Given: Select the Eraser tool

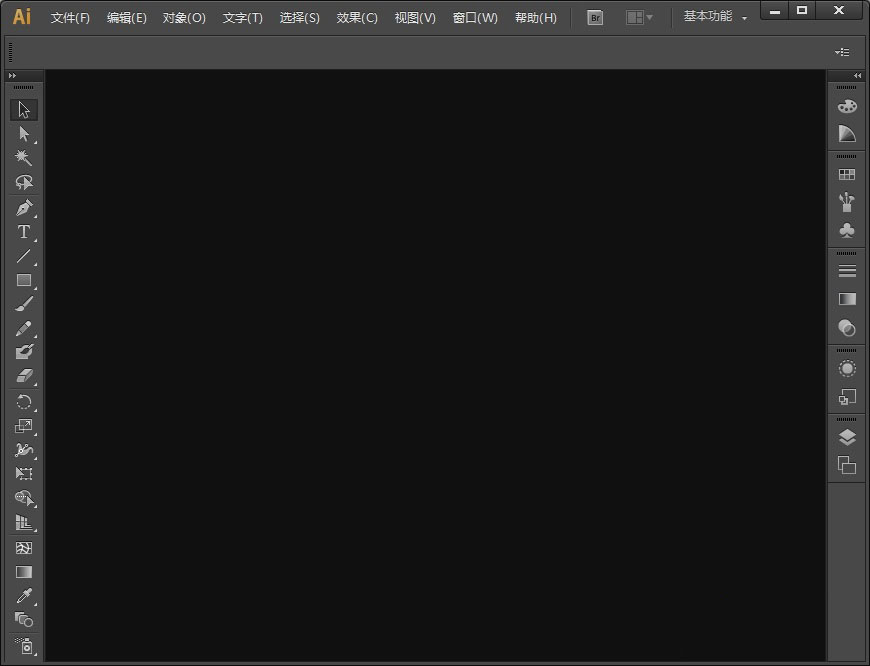Looking at the screenshot, I should [24, 376].
